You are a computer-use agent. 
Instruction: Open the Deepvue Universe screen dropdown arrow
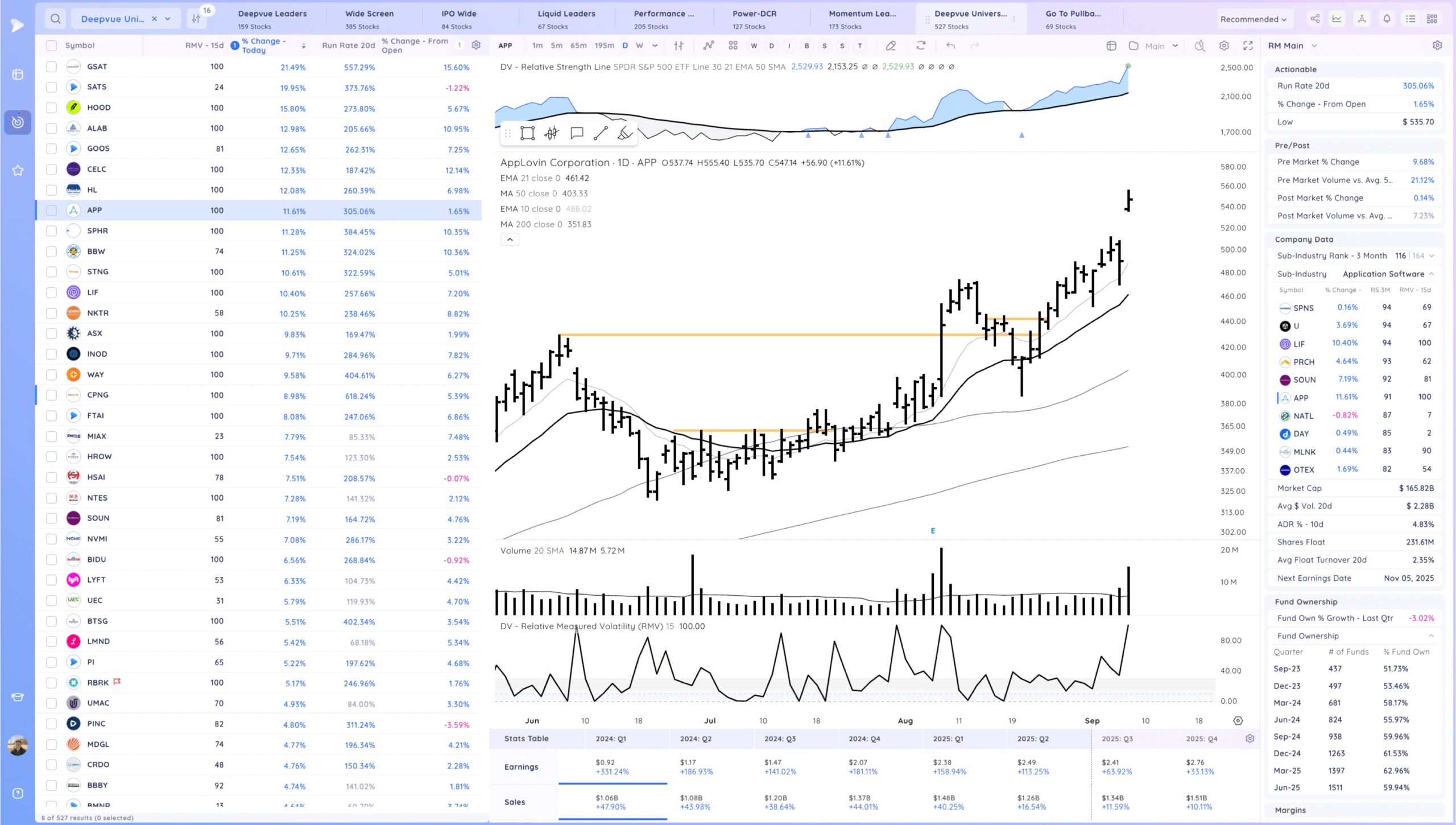click(168, 19)
